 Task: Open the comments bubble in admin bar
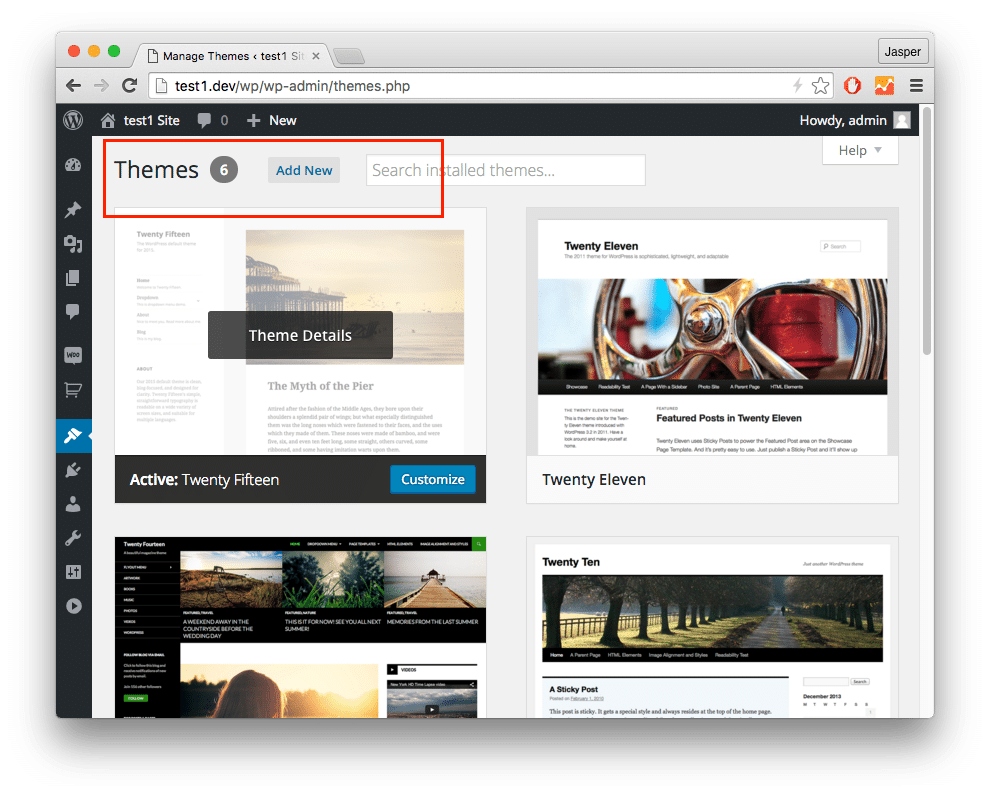(x=204, y=120)
